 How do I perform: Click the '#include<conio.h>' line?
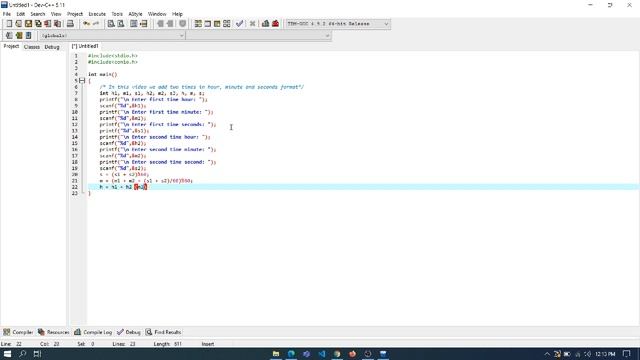point(113,62)
